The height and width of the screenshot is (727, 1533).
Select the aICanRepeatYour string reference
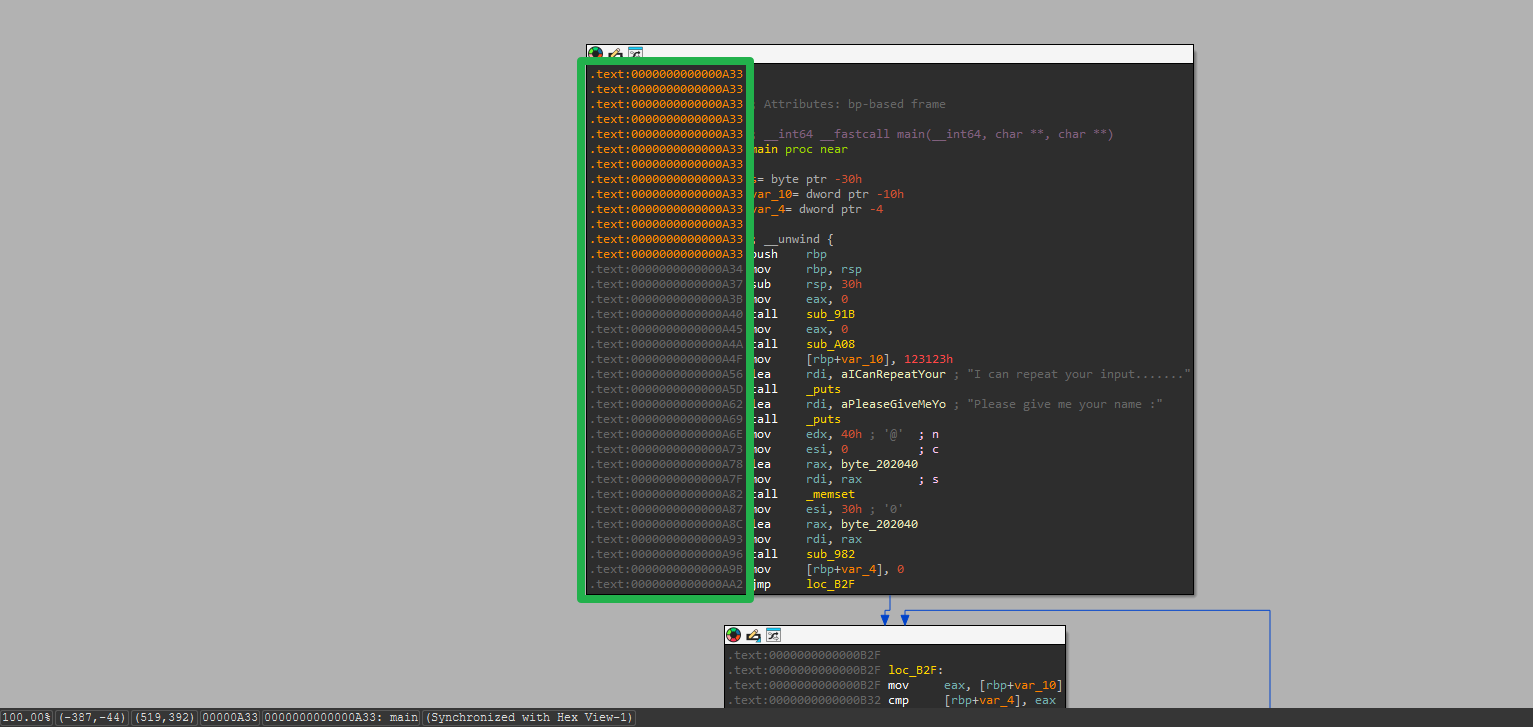[893, 374]
